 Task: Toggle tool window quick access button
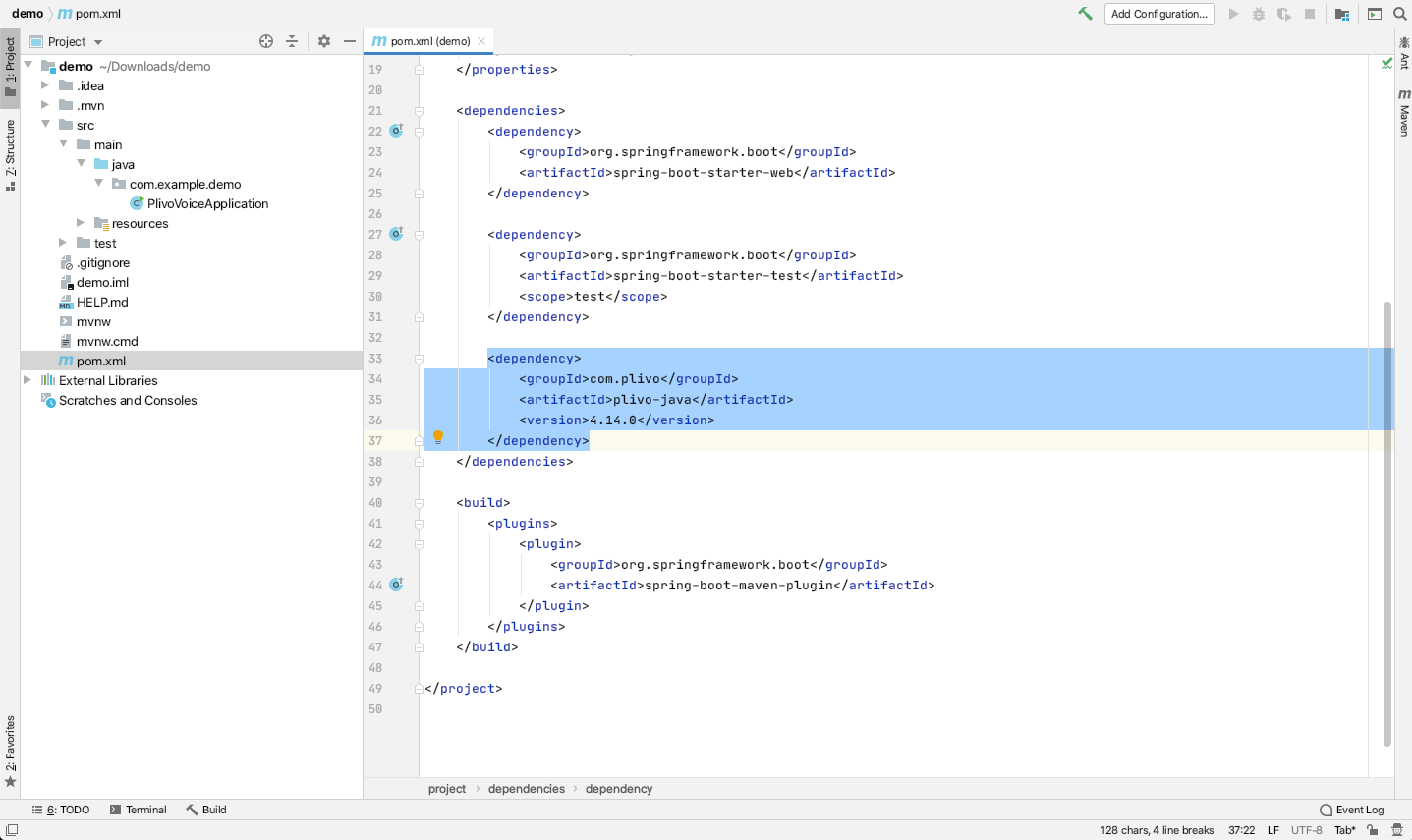tap(11, 830)
